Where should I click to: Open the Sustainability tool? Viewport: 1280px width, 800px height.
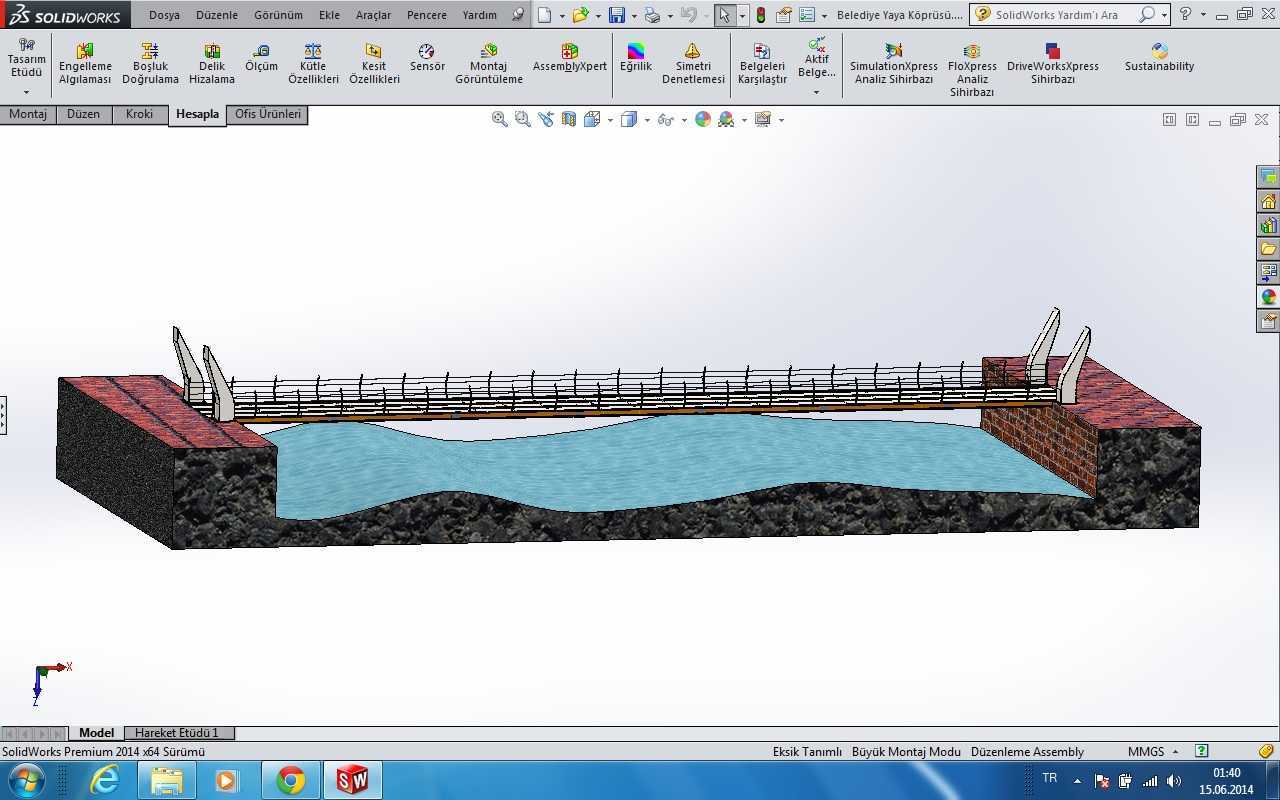click(1159, 58)
